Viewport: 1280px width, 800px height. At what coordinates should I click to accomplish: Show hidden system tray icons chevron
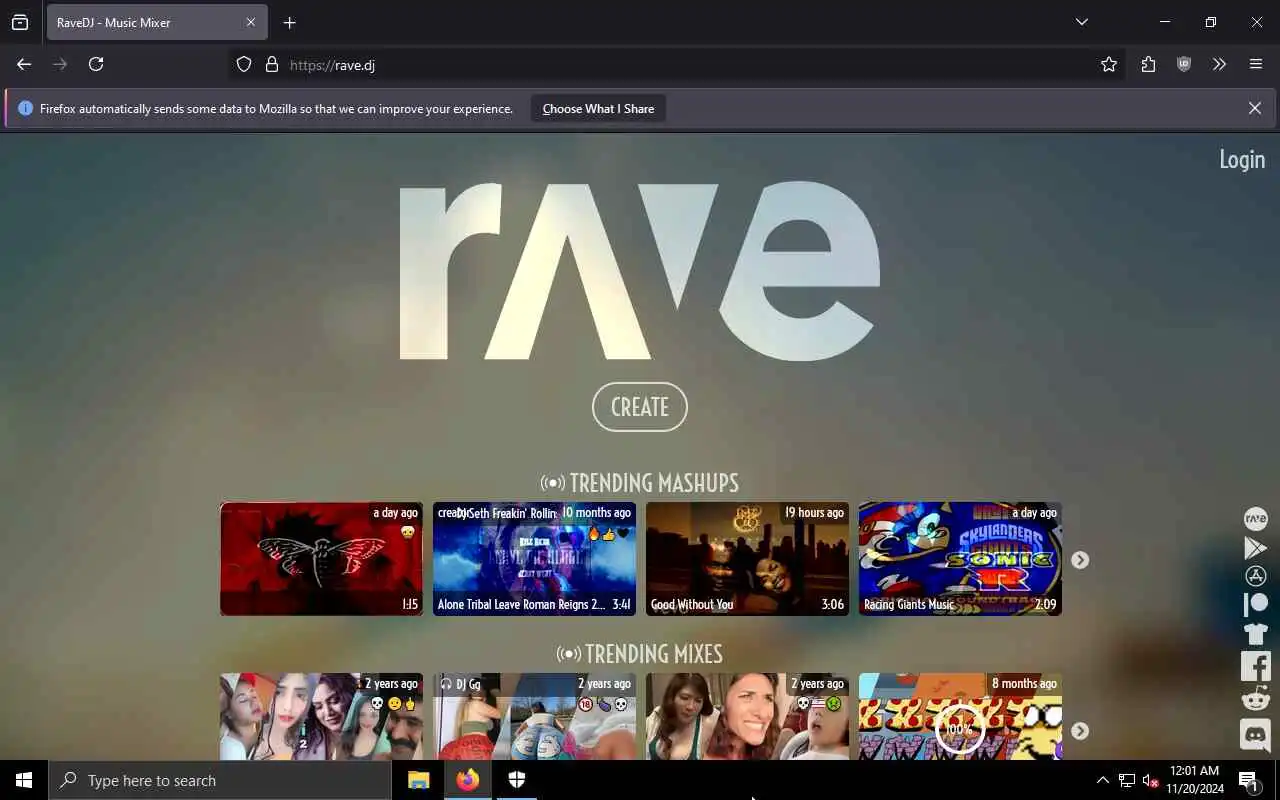click(1102, 780)
